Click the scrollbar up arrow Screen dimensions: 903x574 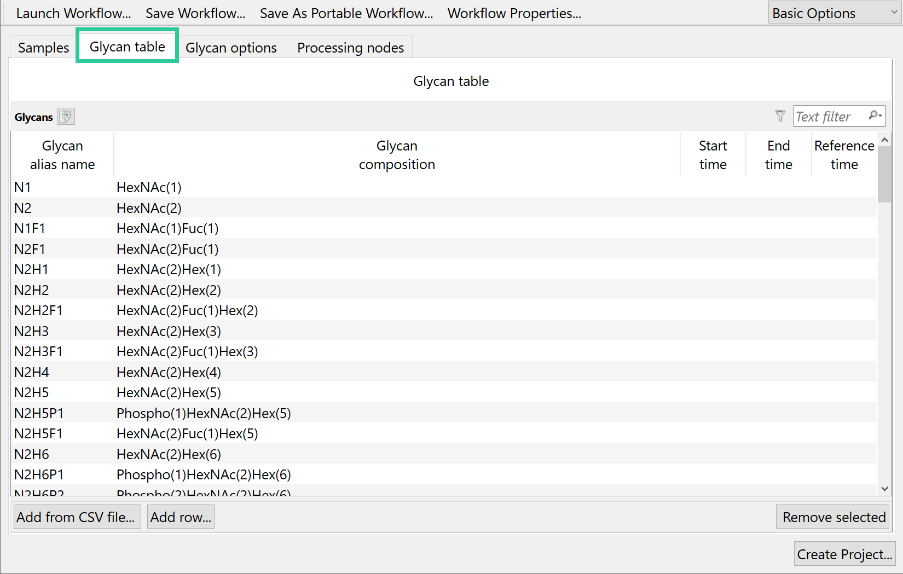tap(885, 140)
